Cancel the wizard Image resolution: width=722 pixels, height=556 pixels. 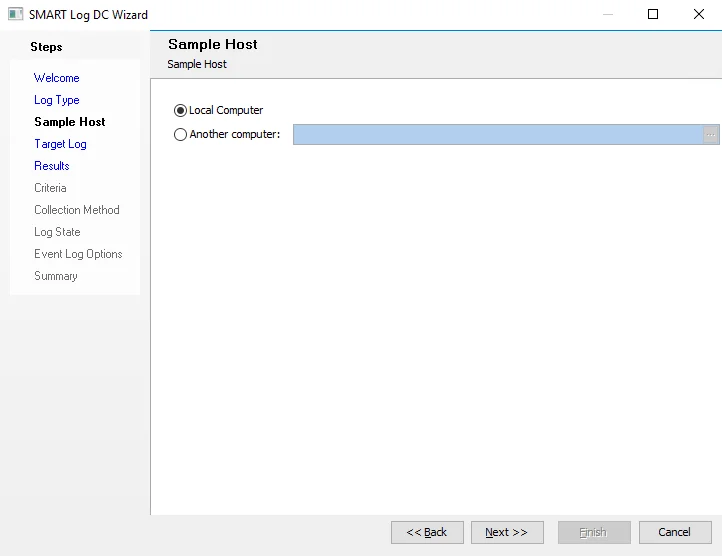(x=675, y=533)
